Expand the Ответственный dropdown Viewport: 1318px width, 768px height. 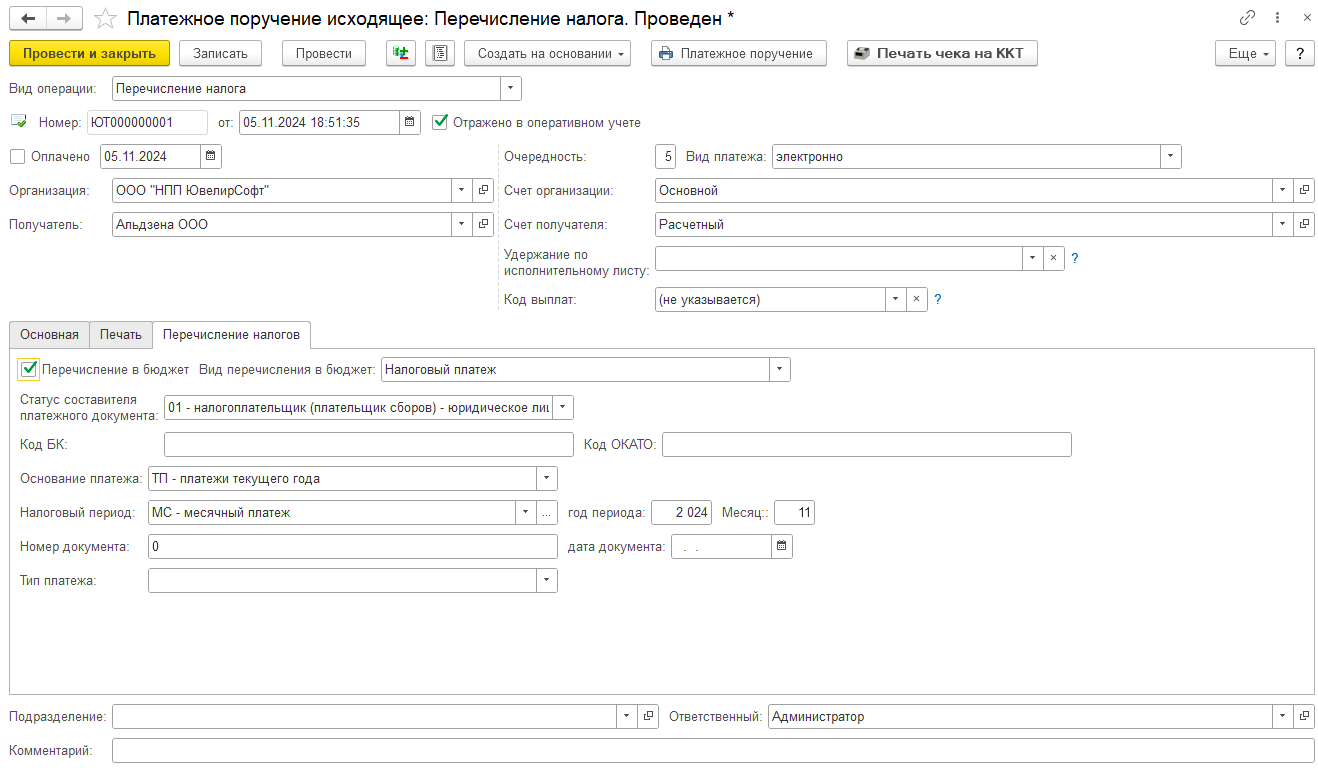(x=1283, y=716)
